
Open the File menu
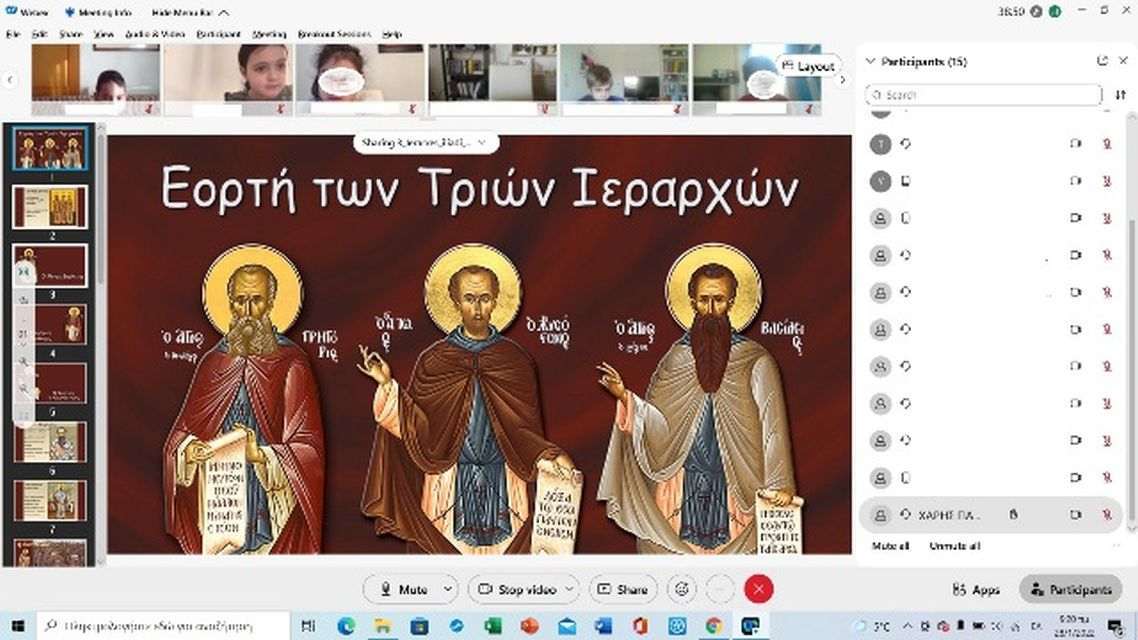(13, 34)
